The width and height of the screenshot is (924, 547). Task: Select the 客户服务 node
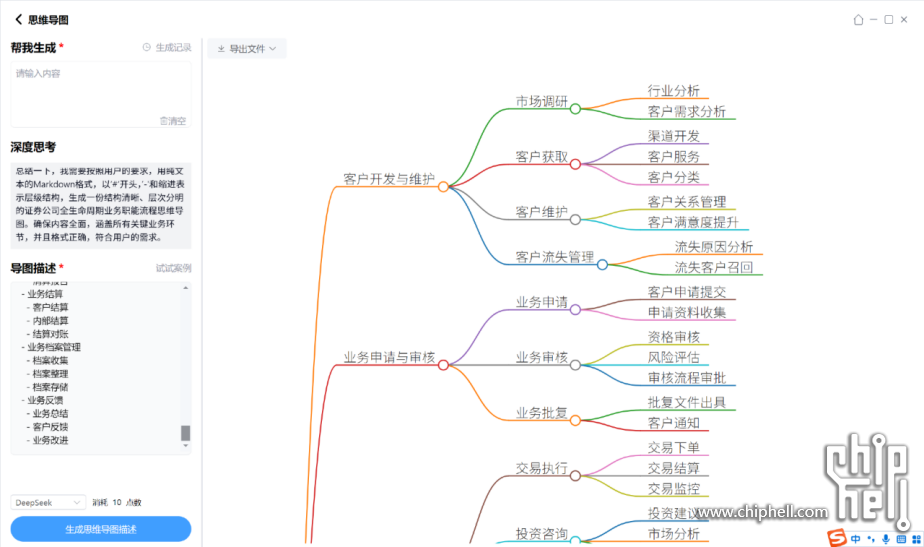point(674,156)
